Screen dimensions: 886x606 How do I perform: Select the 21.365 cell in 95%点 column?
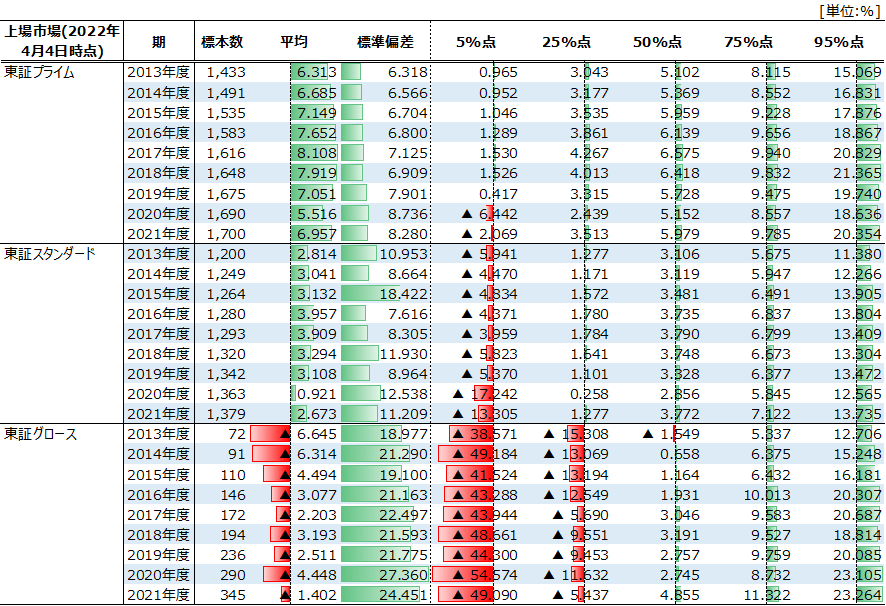[838, 173]
